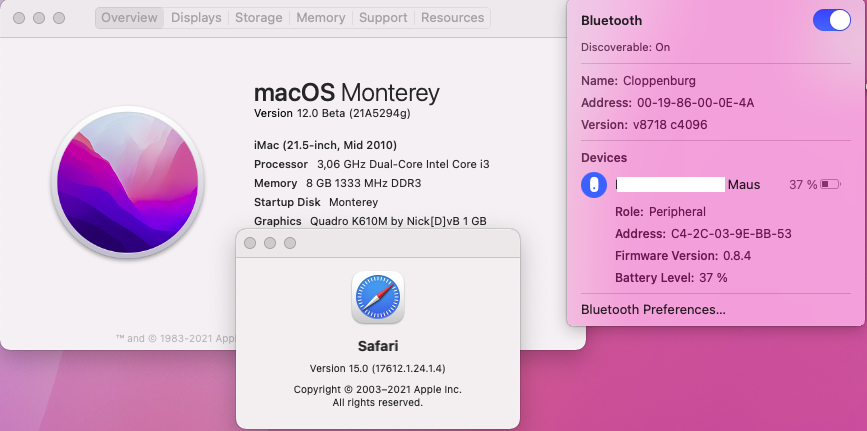Go to the Resources tab

coord(452,18)
